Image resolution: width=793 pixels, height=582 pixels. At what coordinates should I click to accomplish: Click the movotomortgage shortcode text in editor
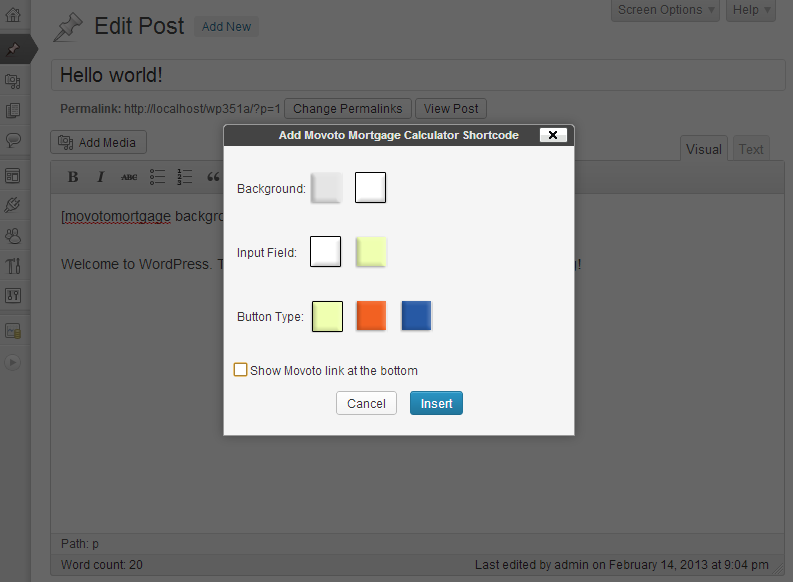point(142,216)
